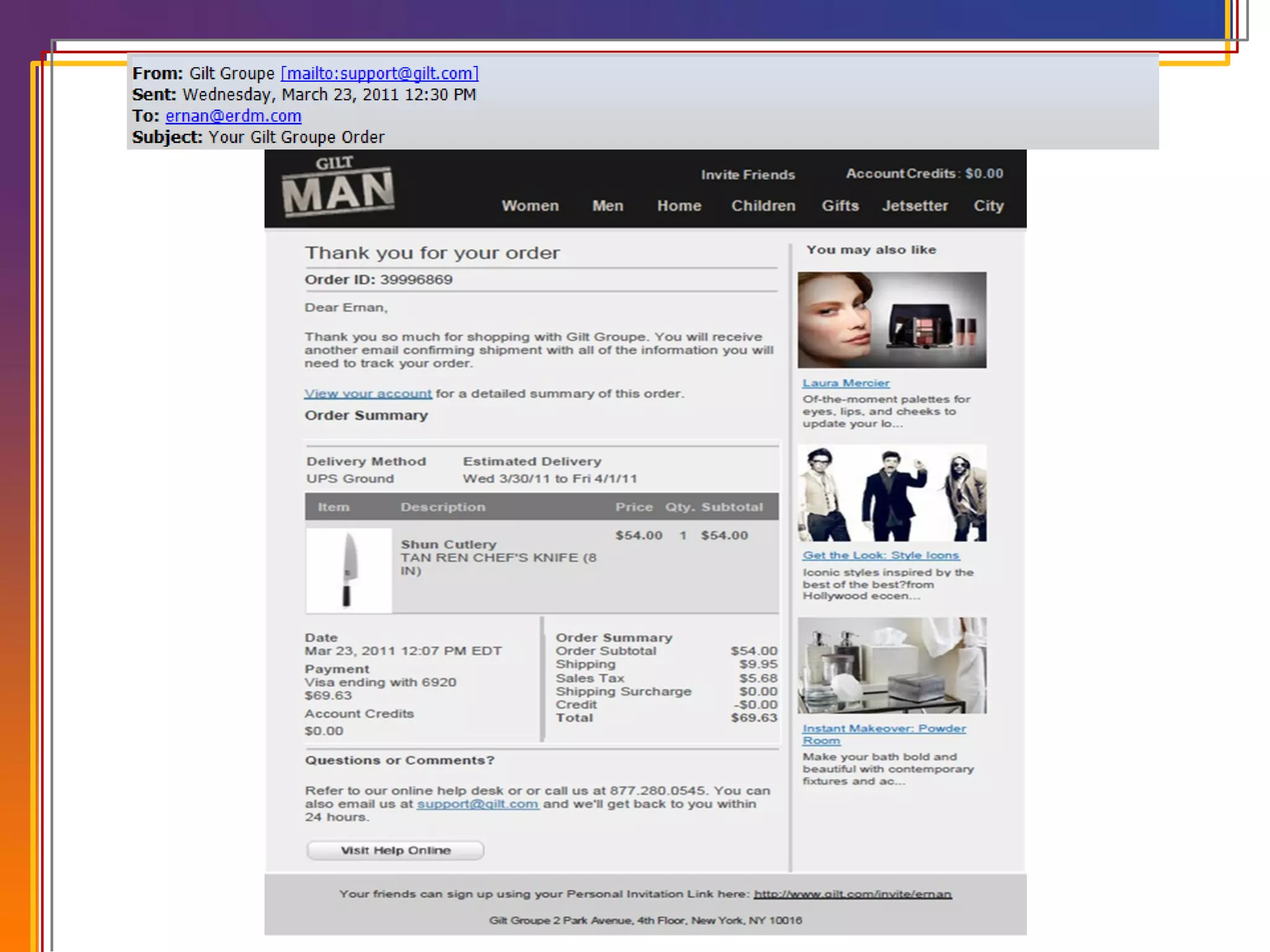Viewport: 1270px width, 952px height.
Task: Click the support@gilt.com mailto link
Action: pos(380,73)
